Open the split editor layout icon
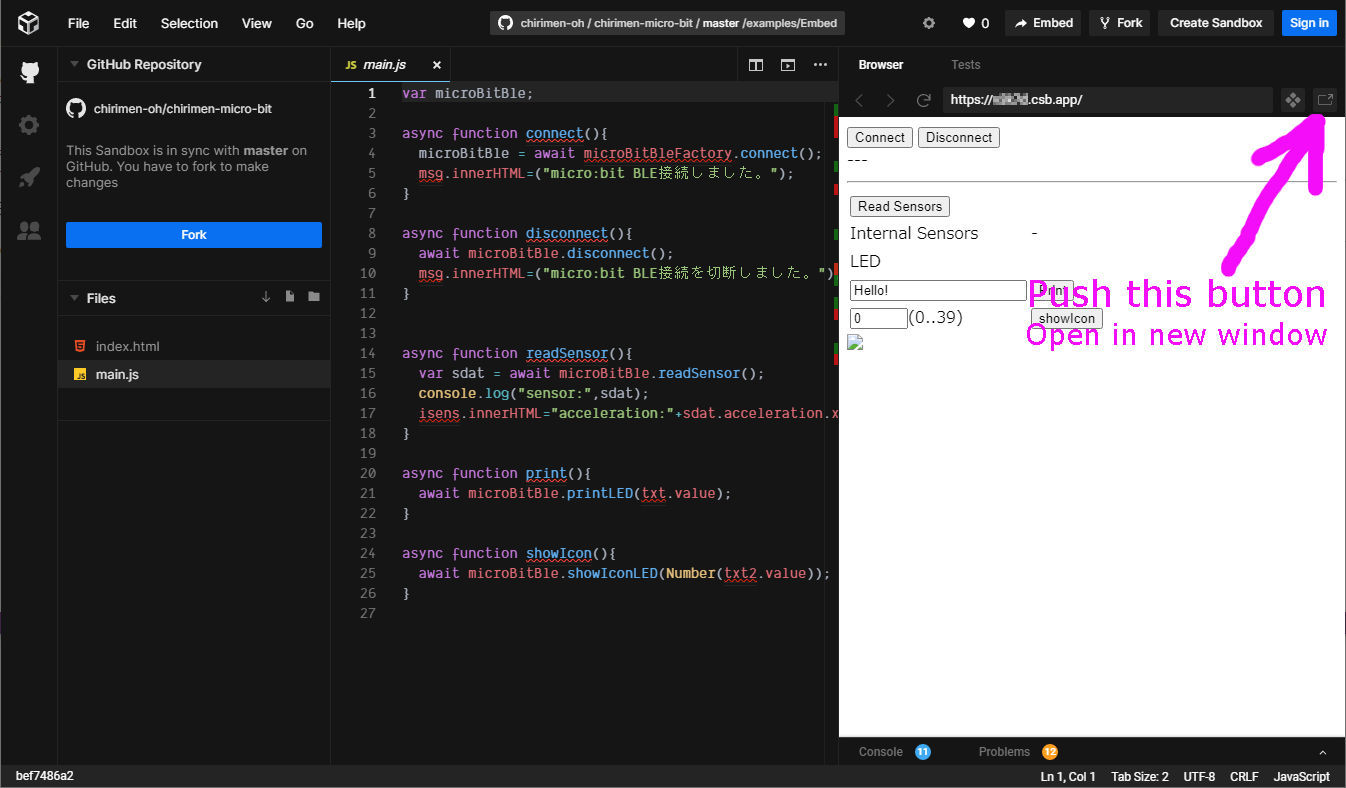 (756, 65)
